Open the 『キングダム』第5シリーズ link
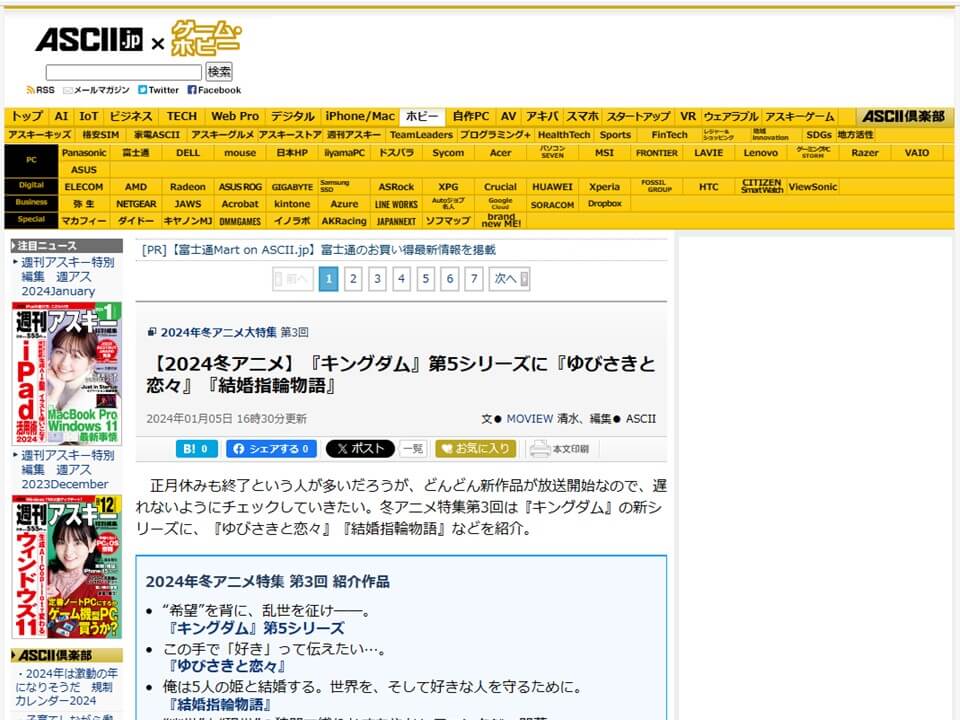Image resolution: width=960 pixels, height=720 pixels. 257,628
